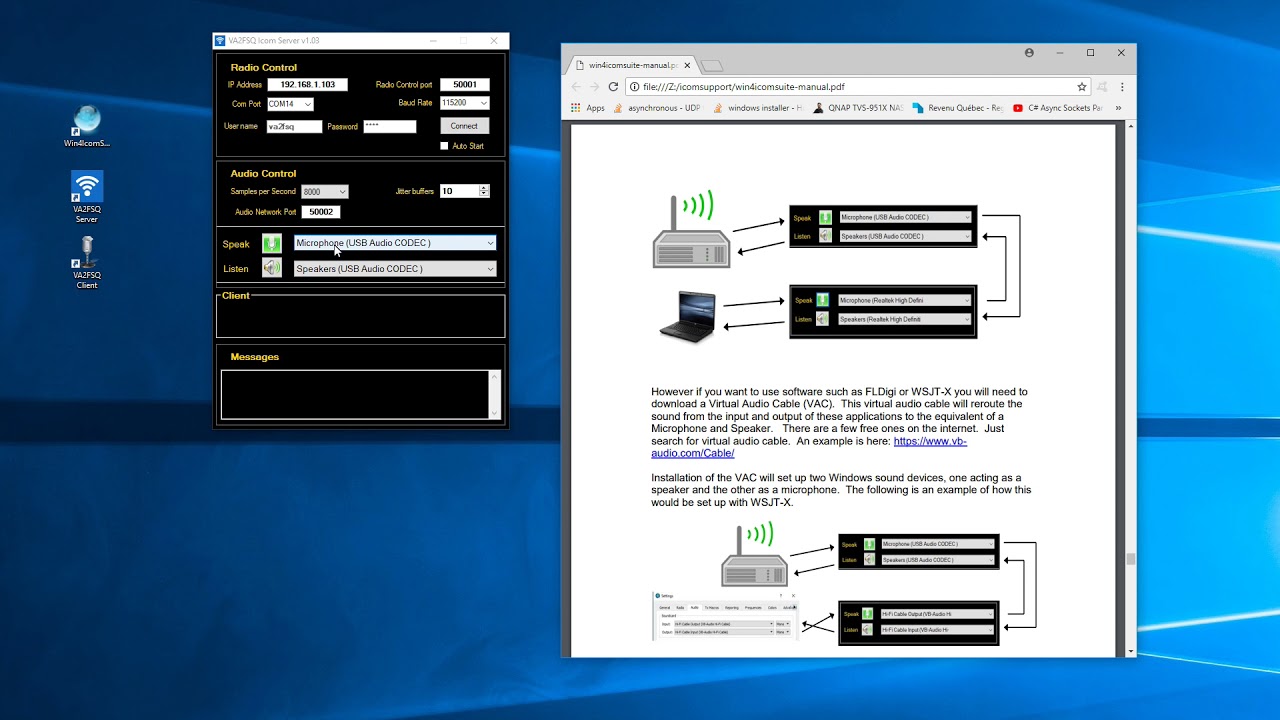Viewport: 1280px width, 720px height.
Task: View site information icon in the address bar
Action: tap(634, 87)
